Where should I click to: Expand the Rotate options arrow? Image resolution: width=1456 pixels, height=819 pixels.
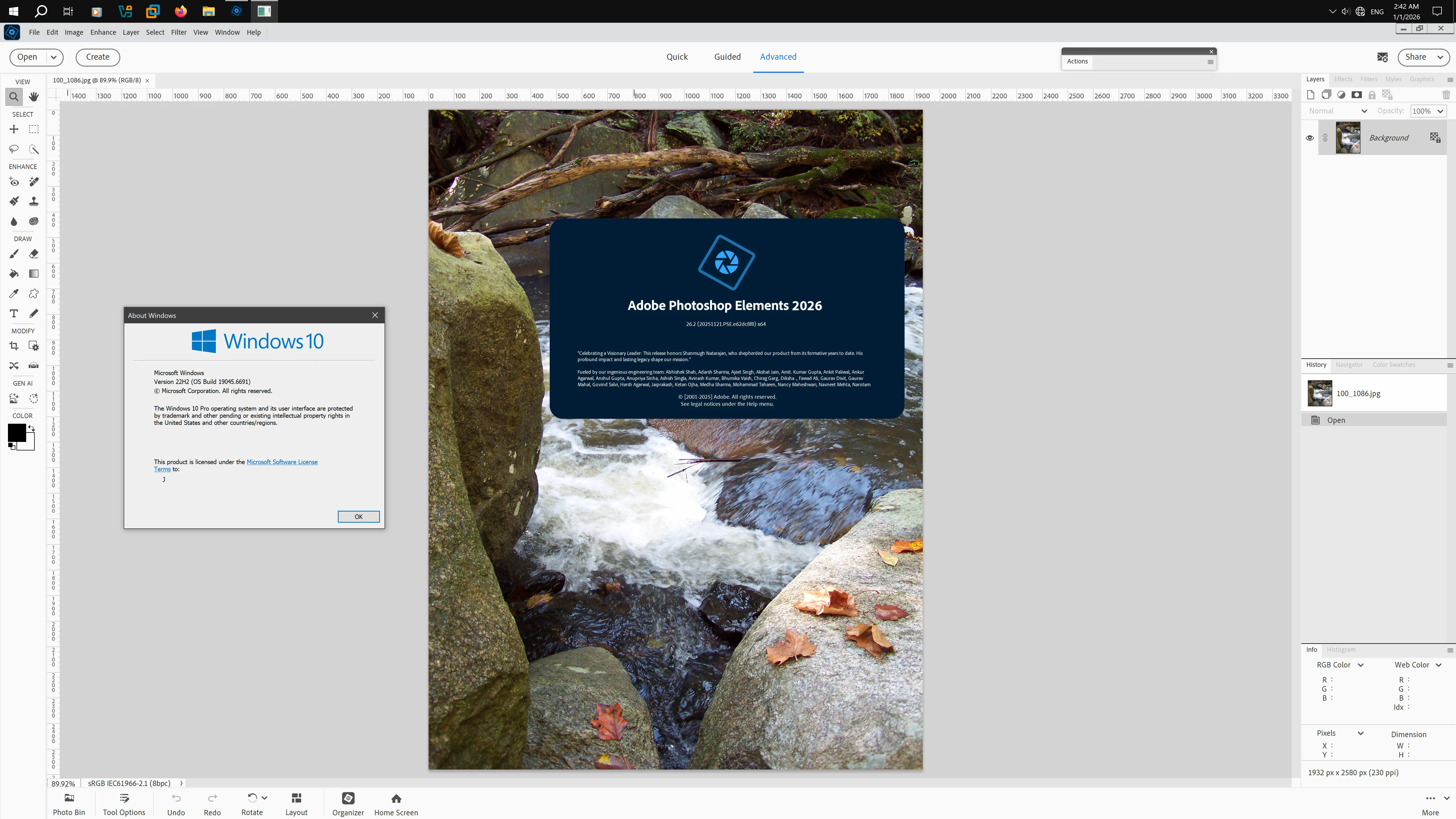[x=264, y=797]
